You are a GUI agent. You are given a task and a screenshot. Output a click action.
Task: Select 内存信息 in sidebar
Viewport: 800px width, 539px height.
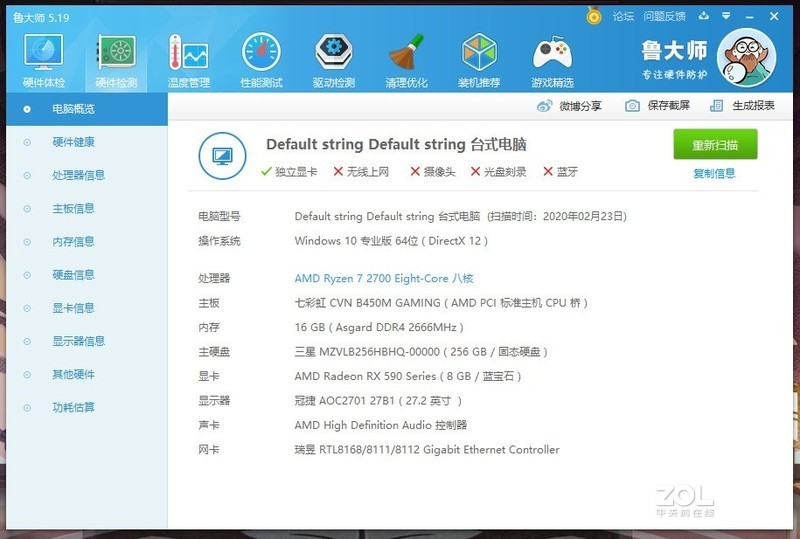(87, 241)
